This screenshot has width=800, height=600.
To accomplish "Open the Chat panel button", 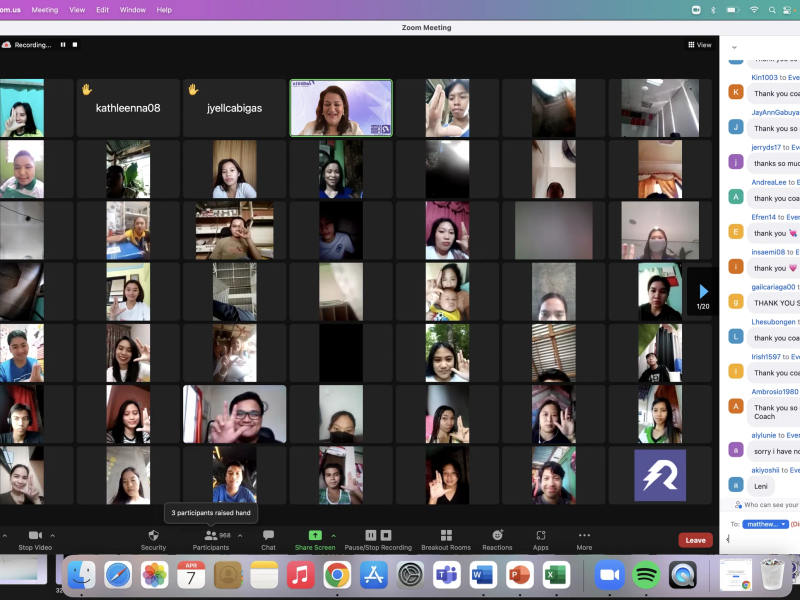I will 268,540.
